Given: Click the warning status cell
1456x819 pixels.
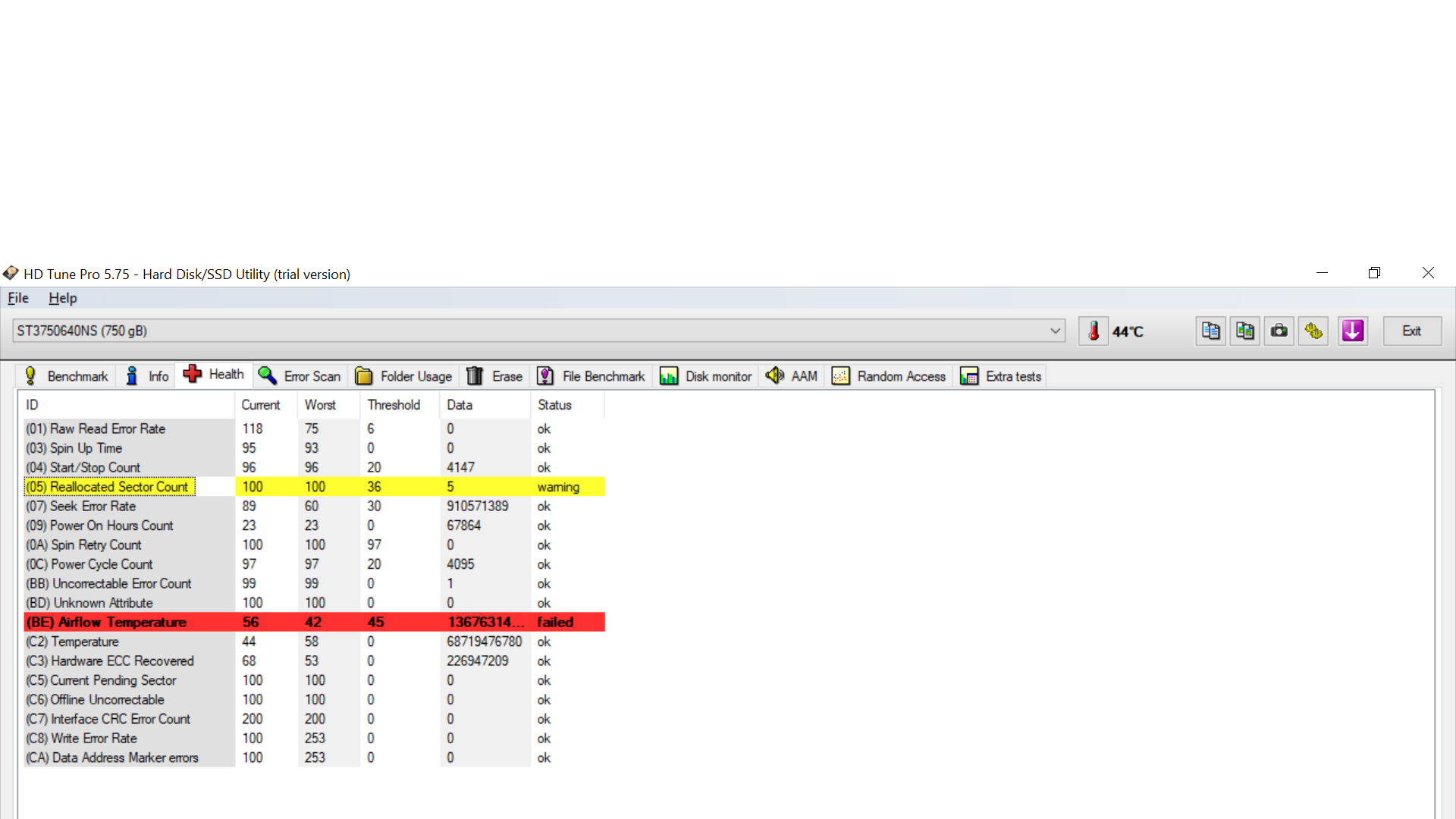Looking at the screenshot, I should pyautogui.click(x=558, y=487).
